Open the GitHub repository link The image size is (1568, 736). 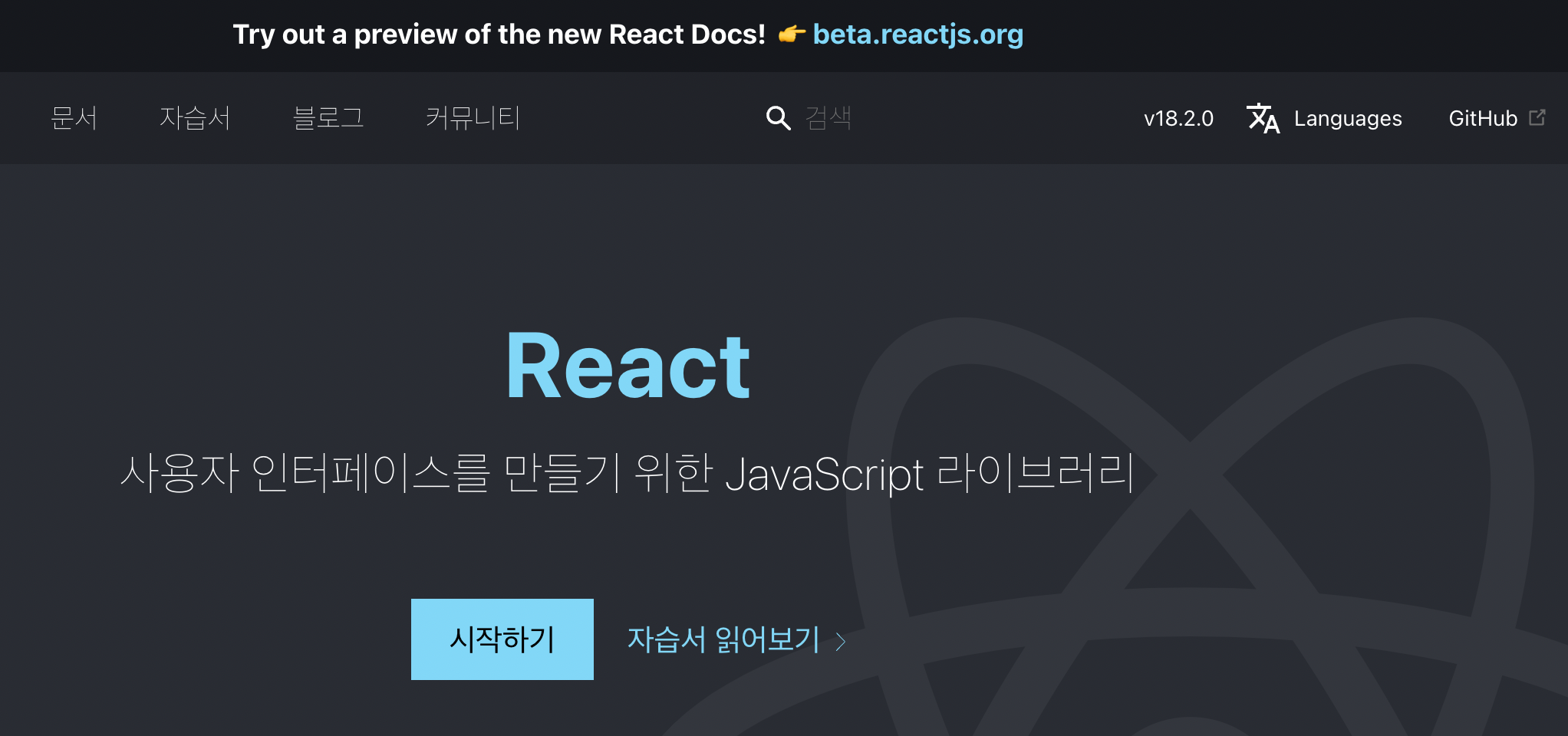(1483, 118)
